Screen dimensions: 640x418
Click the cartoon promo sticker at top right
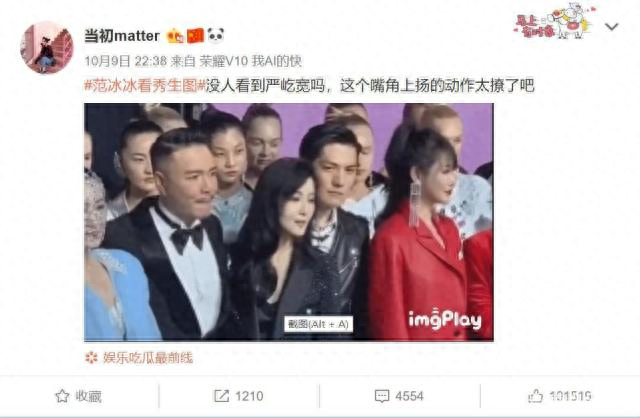[x=554, y=21]
